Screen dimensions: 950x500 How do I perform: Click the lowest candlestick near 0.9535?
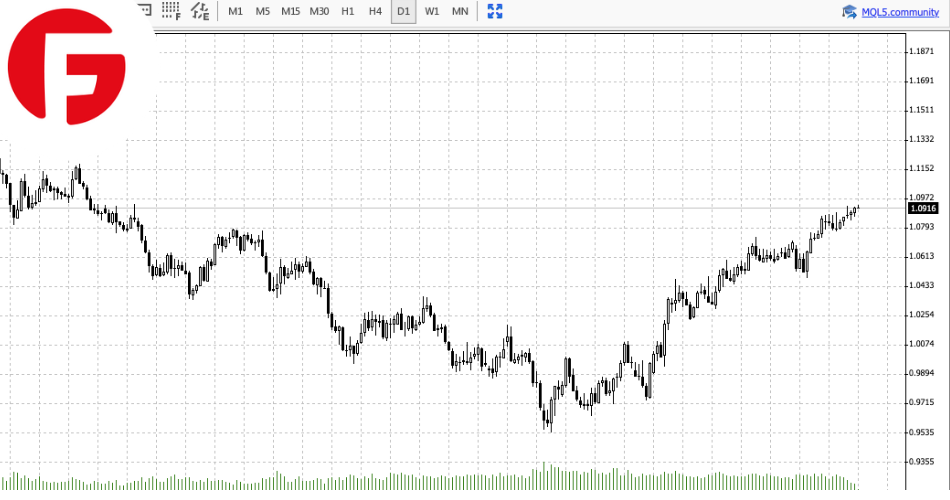click(x=549, y=420)
